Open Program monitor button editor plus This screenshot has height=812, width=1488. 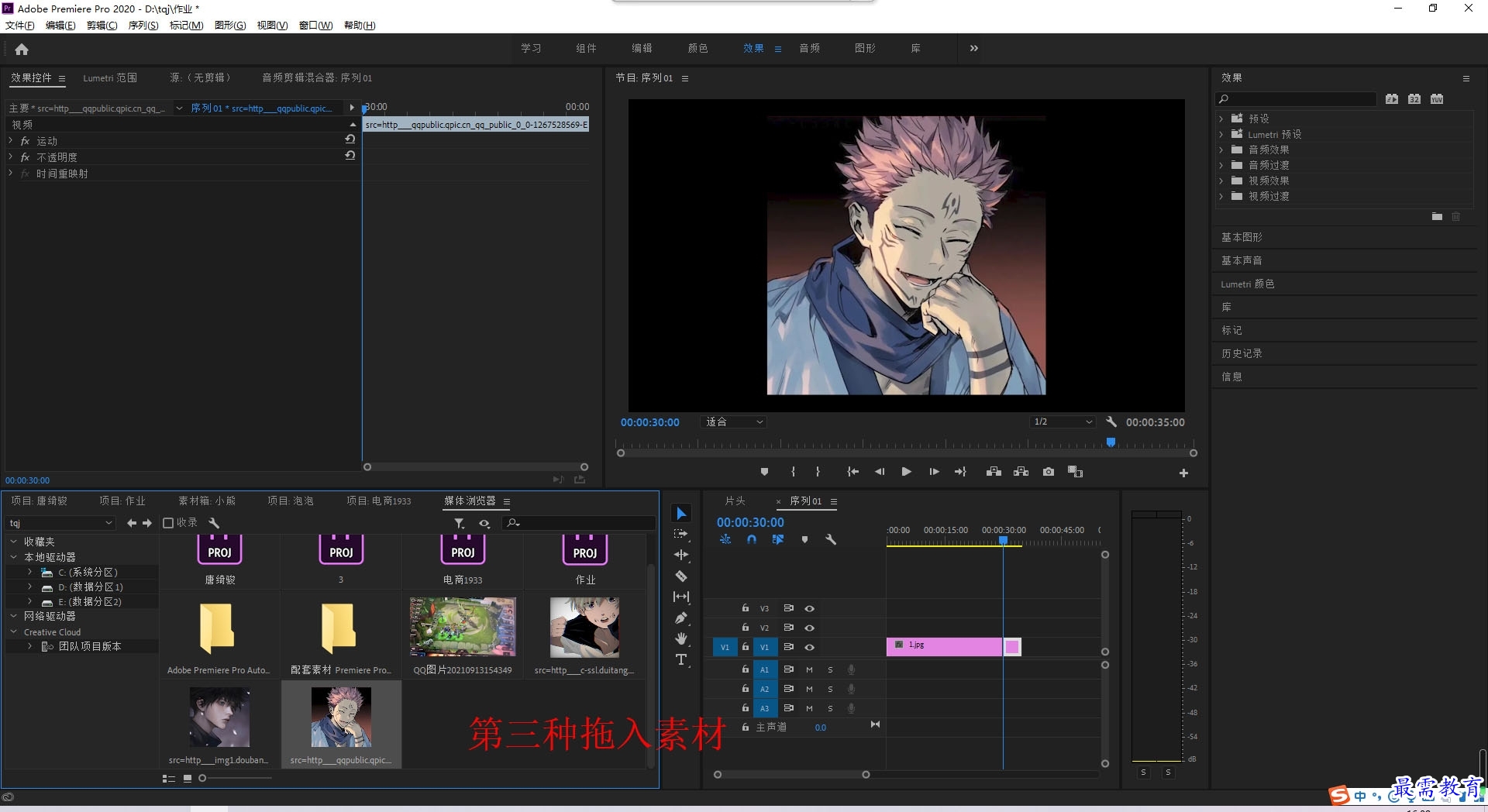(1183, 473)
